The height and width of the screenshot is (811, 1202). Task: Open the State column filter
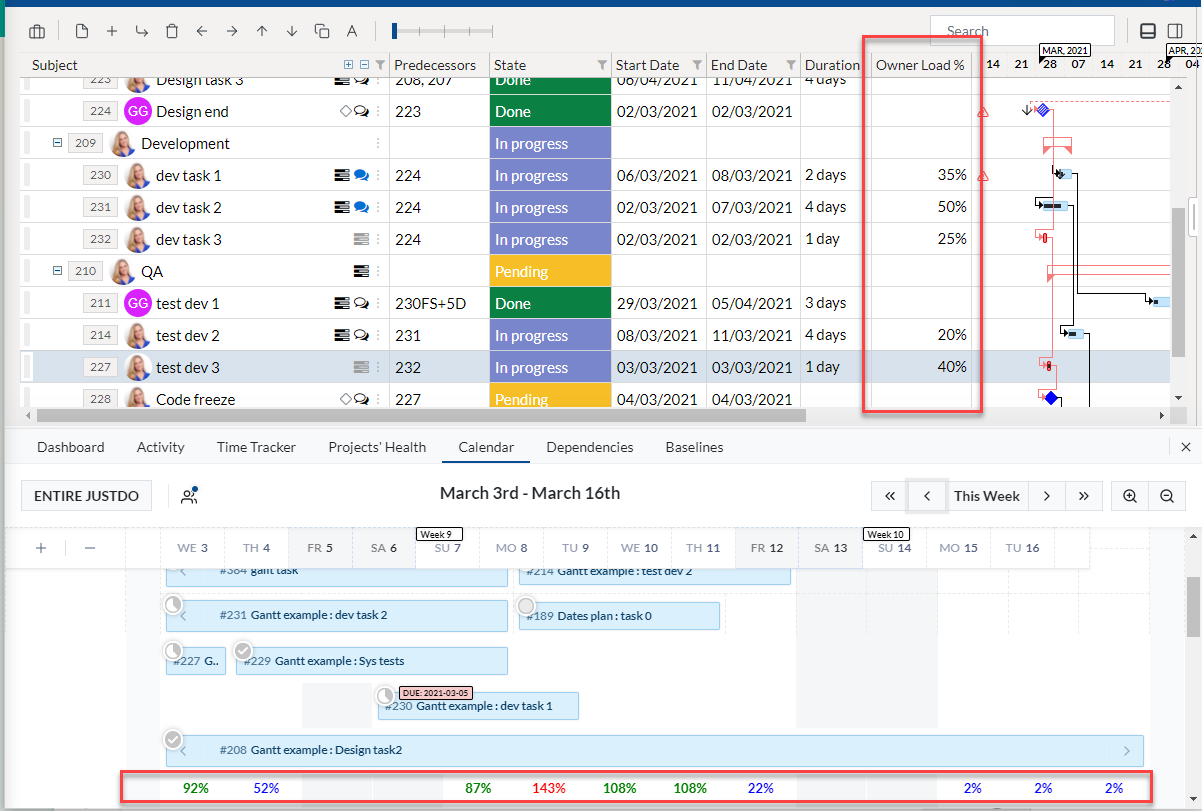click(x=602, y=65)
